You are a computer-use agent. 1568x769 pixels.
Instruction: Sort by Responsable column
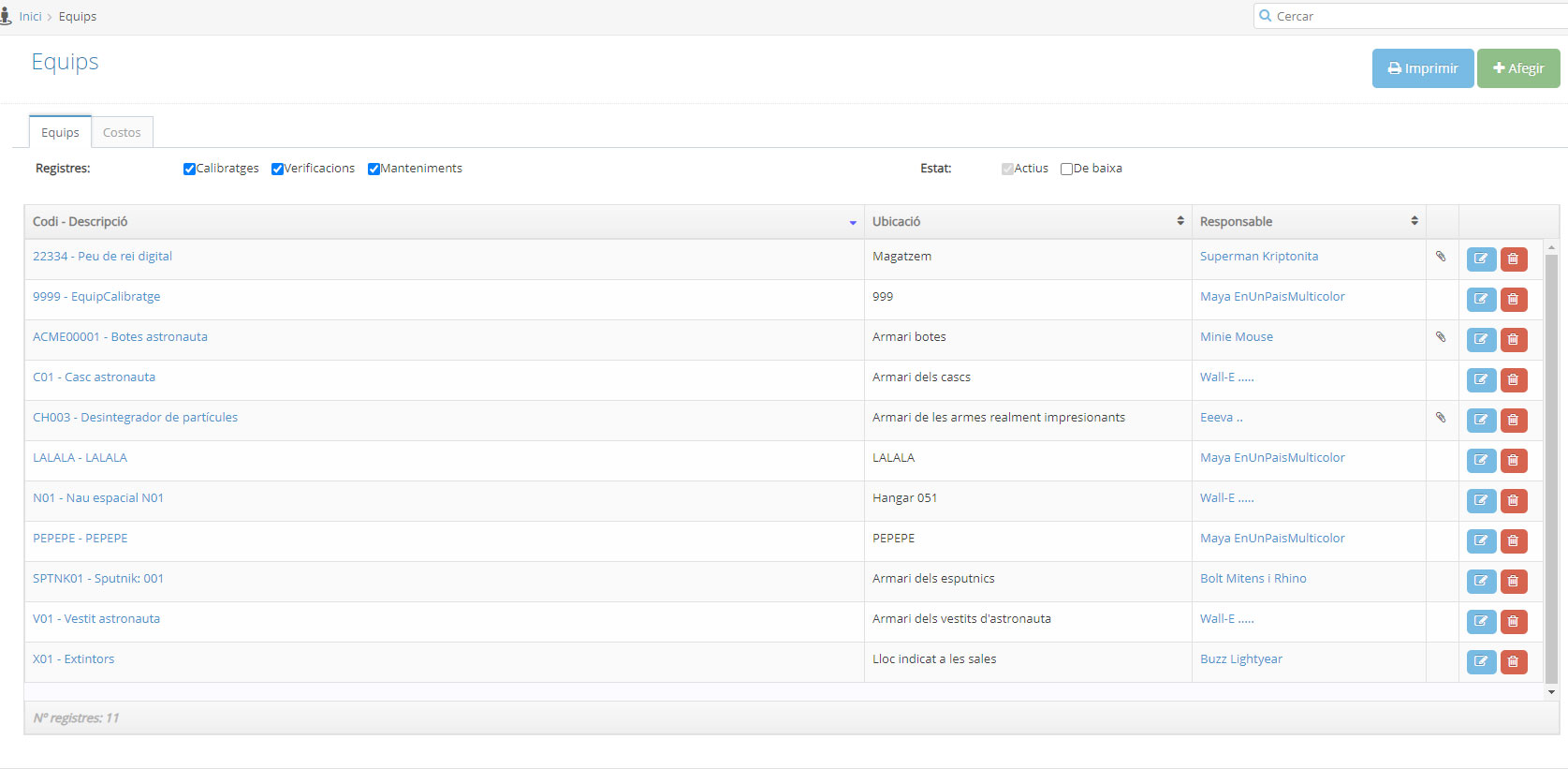click(1309, 222)
